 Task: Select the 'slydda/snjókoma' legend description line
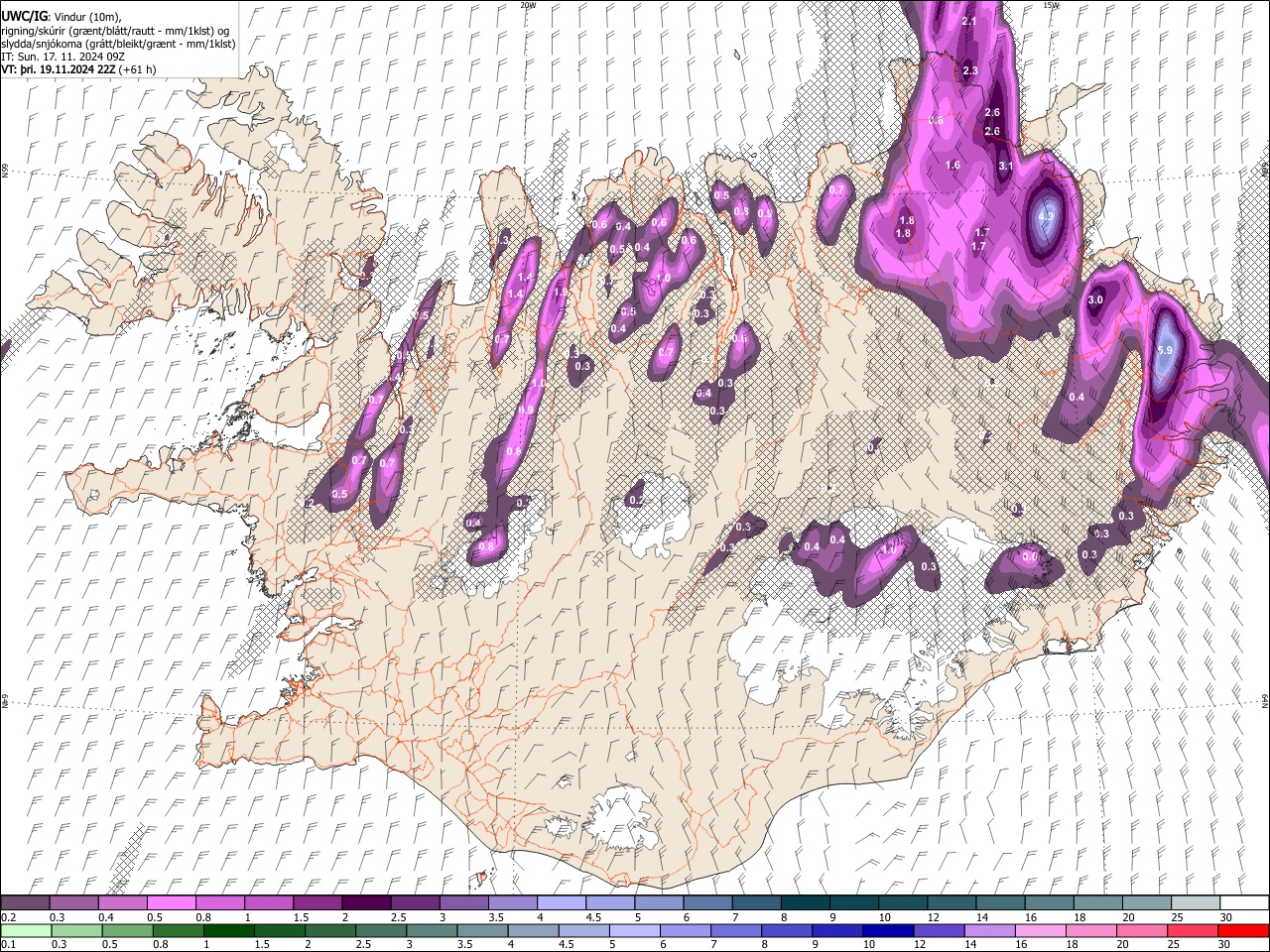tap(118, 44)
